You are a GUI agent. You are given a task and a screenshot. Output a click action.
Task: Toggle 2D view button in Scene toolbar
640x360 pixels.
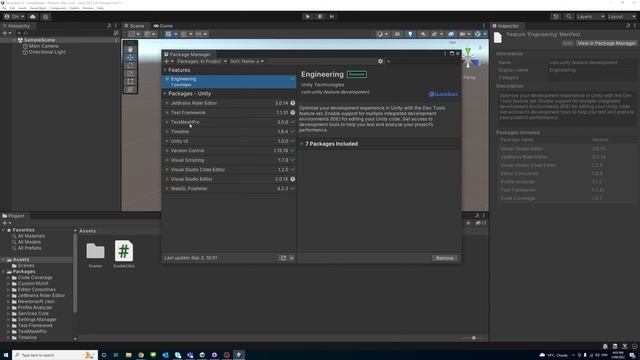pyautogui.click(x=397, y=34)
